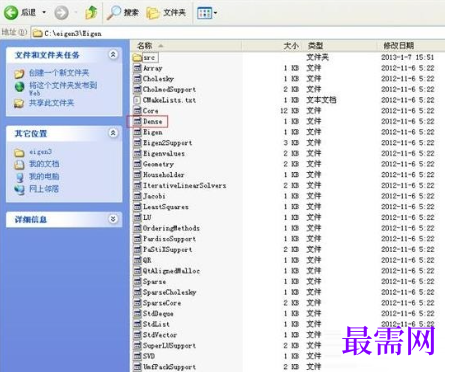Viewport: 454px width, 372px height.
Task: Open the Views dropdown button
Action: point(207,13)
